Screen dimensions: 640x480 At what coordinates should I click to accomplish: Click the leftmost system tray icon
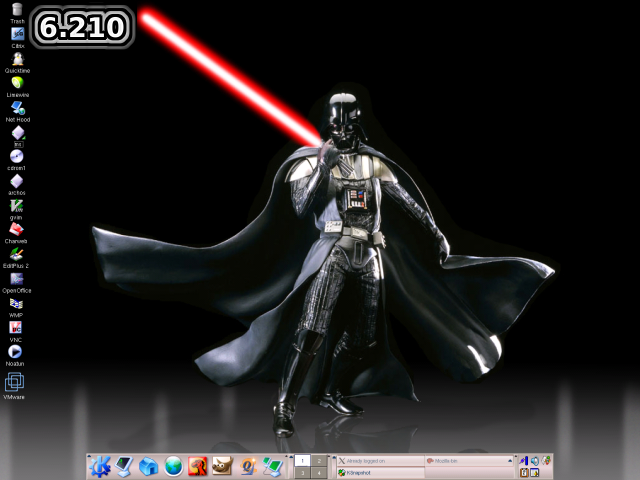pos(523,461)
